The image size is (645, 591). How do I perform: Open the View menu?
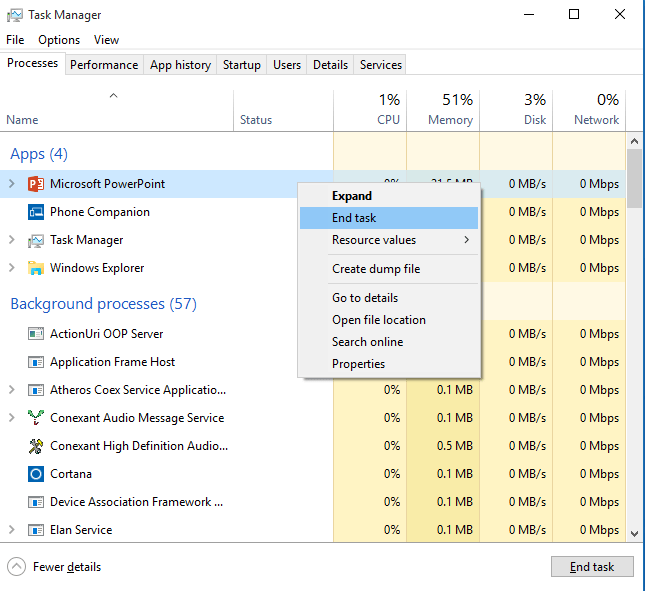[107, 40]
